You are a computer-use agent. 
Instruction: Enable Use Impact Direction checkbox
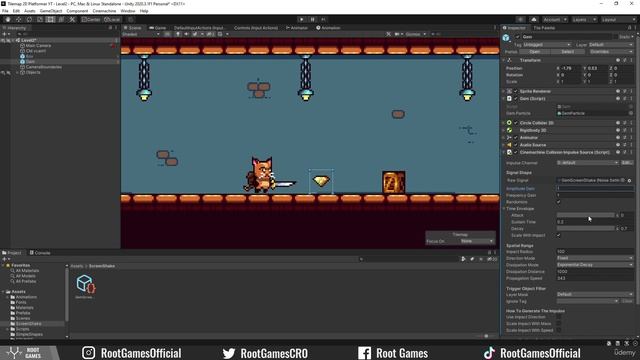coord(559,317)
